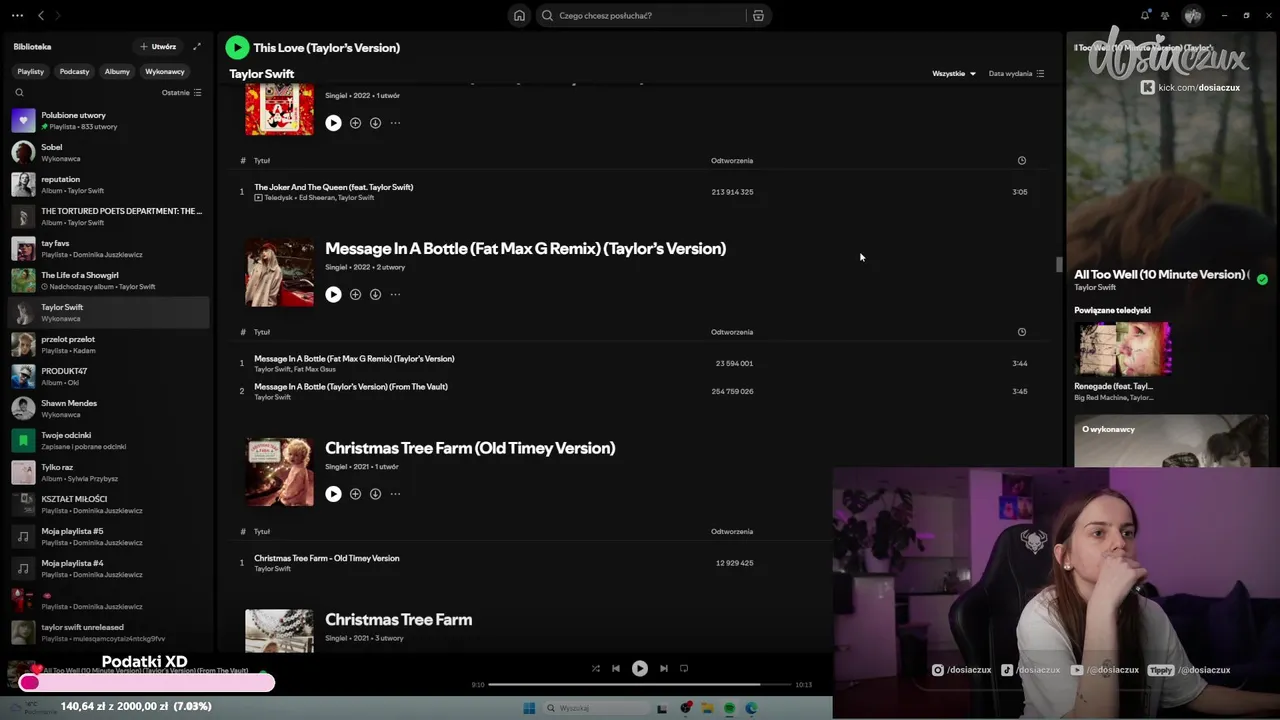Open tay favs playlist
The image size is (1280, 720).
108,248
